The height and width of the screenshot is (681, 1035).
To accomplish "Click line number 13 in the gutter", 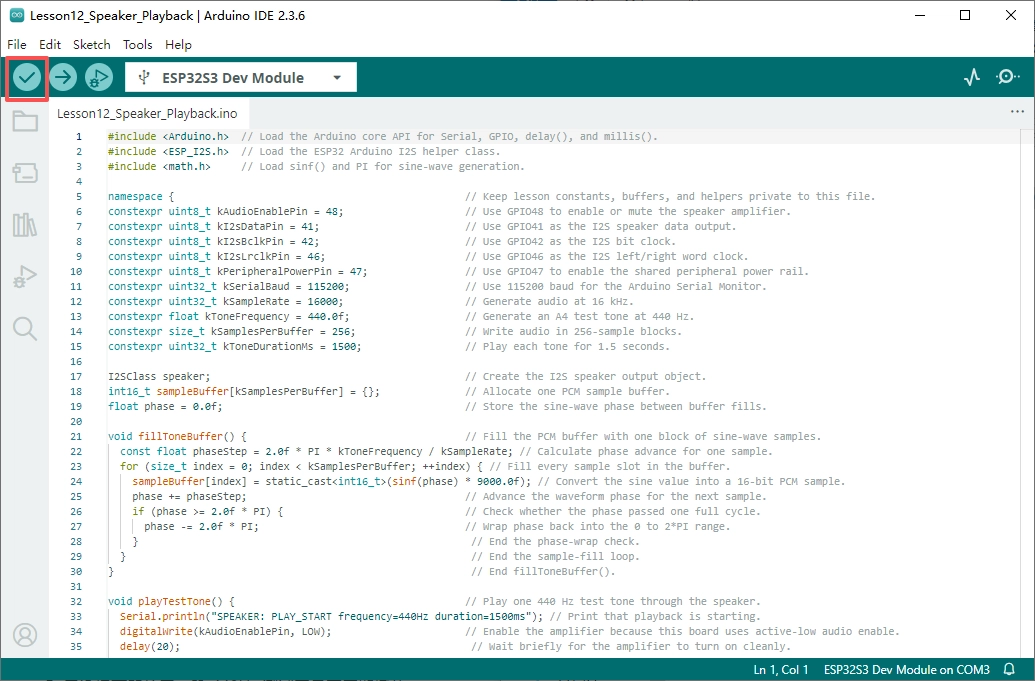I will [76, 317].
